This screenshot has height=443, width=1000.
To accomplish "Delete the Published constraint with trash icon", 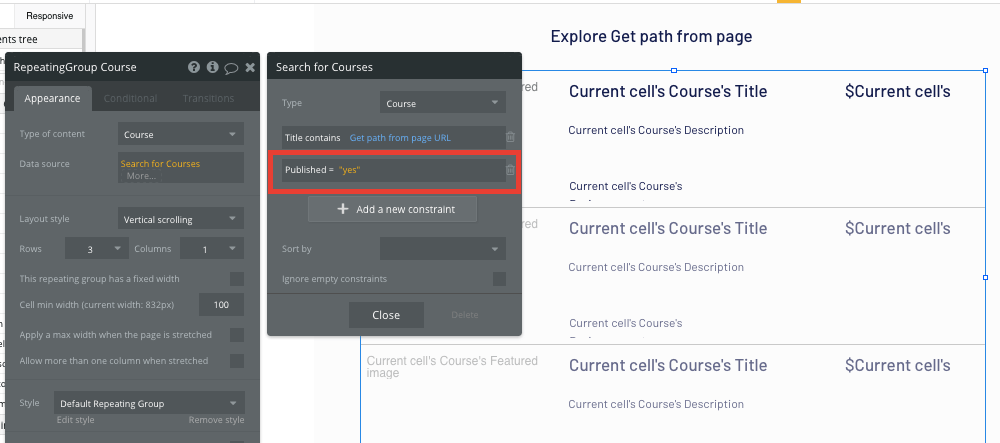I will pos(510,170).
